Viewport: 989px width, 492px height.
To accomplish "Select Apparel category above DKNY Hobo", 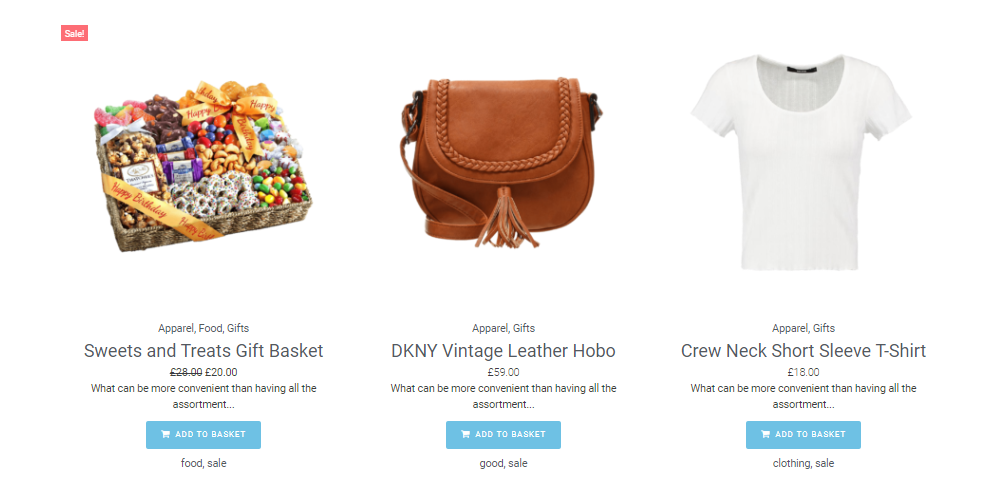I will click(490, 328).
